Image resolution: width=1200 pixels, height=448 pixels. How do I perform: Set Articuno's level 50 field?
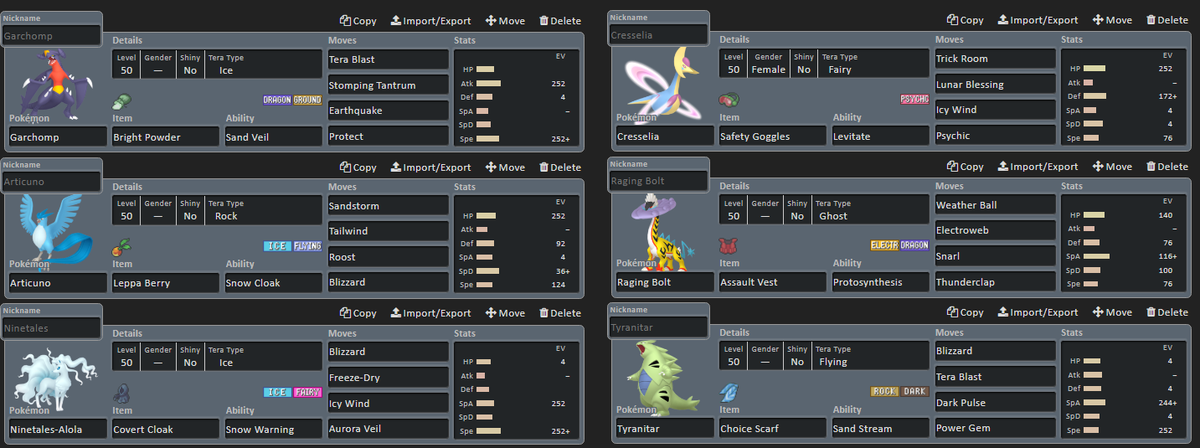[126, 211]
